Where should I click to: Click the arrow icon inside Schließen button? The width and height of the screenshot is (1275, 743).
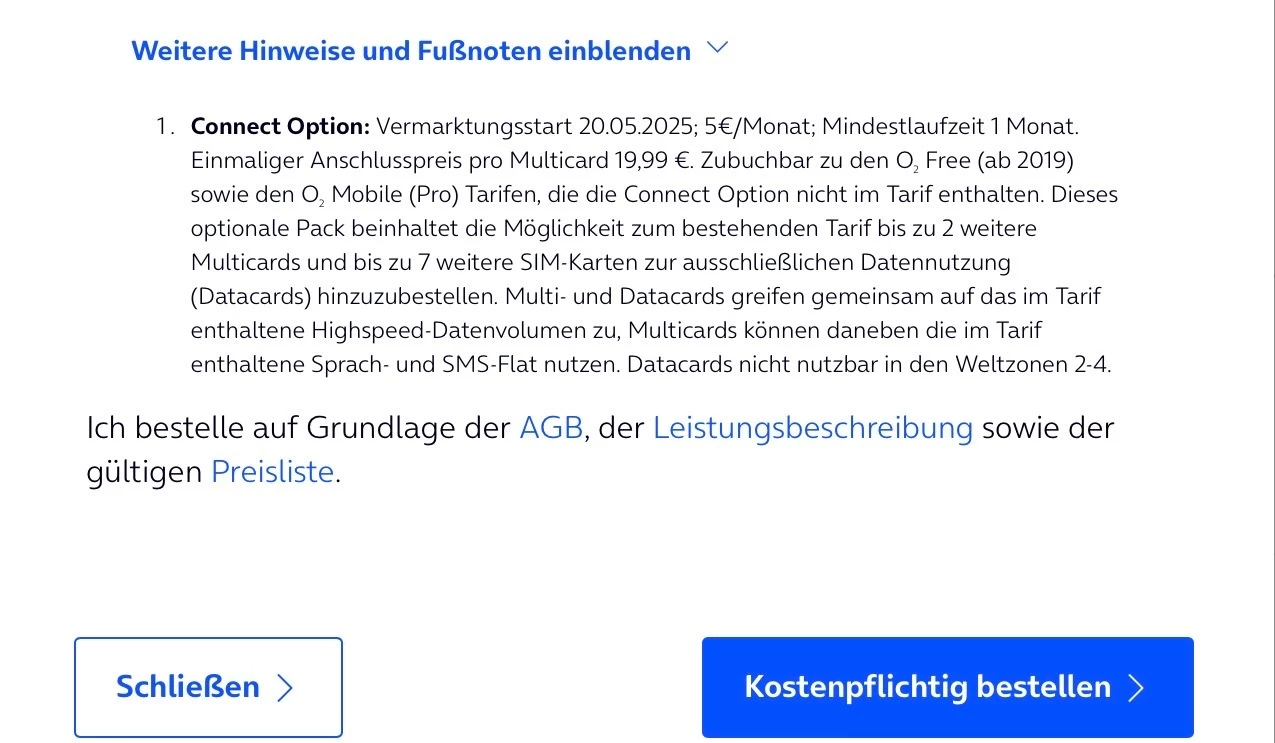pos(285,688)
